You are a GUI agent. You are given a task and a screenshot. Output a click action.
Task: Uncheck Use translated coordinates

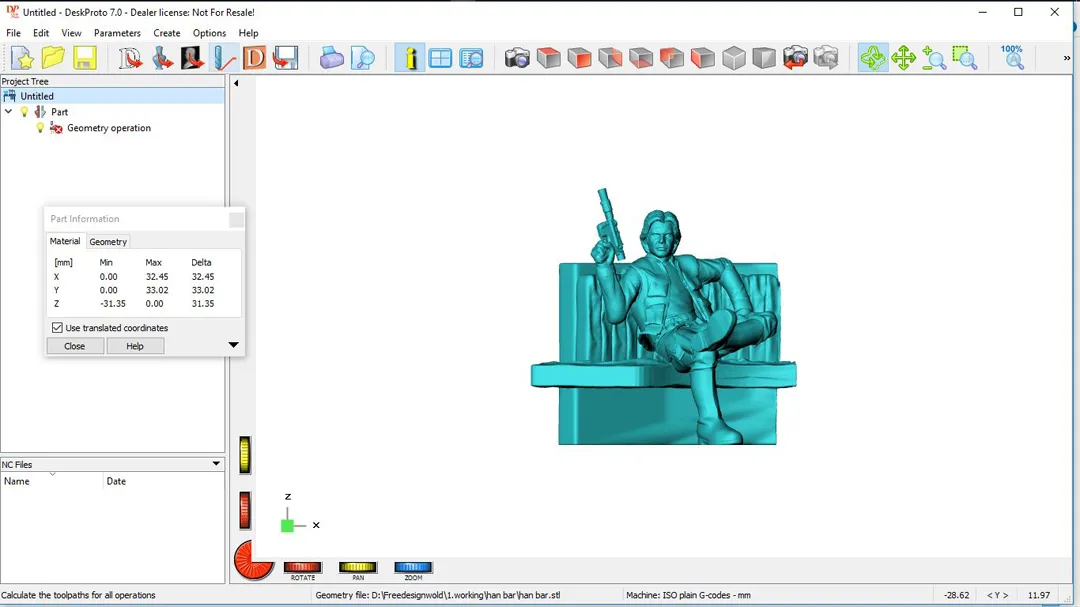pyautogui.click(x=57, y=328)
